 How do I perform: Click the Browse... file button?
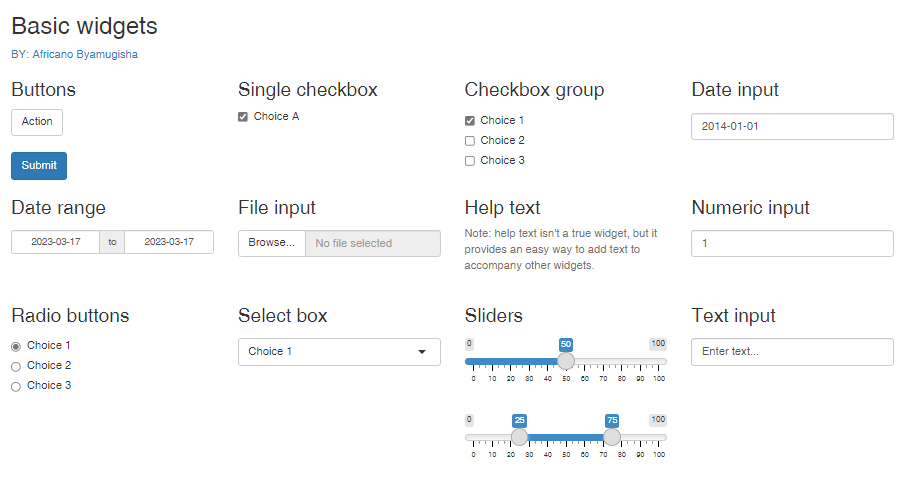(272, 243)
